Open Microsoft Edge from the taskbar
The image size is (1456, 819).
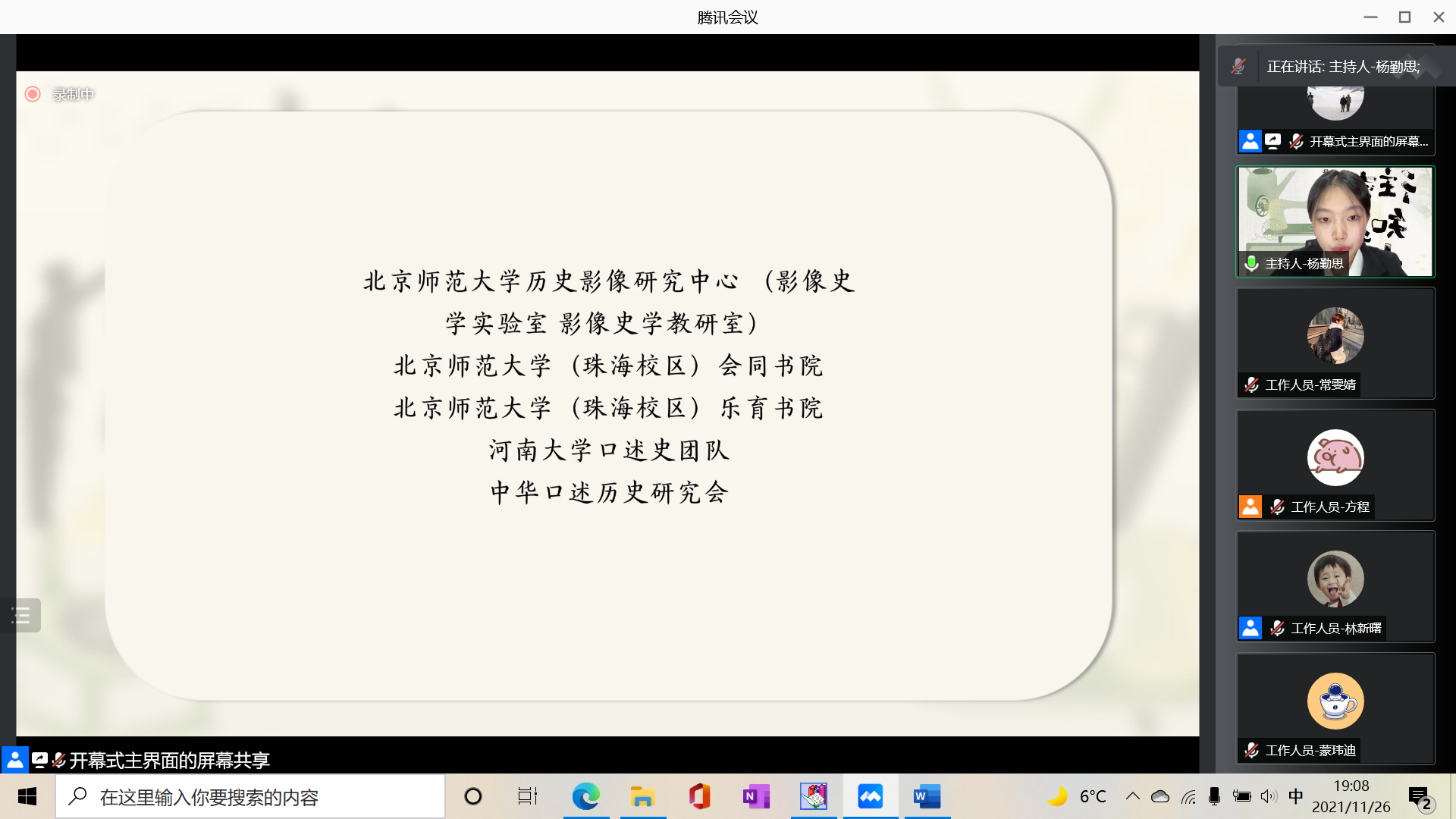tap(585, 797)
